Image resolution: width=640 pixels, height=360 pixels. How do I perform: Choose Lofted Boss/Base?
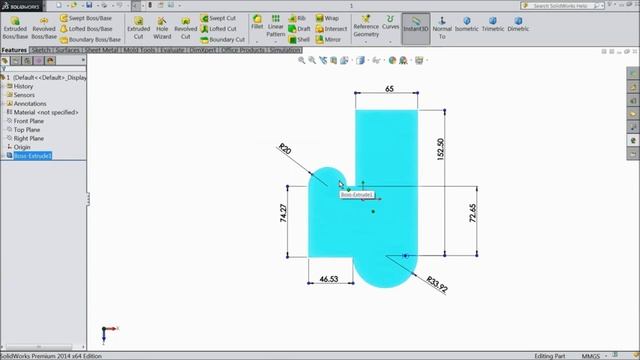[x=86, y=29]
